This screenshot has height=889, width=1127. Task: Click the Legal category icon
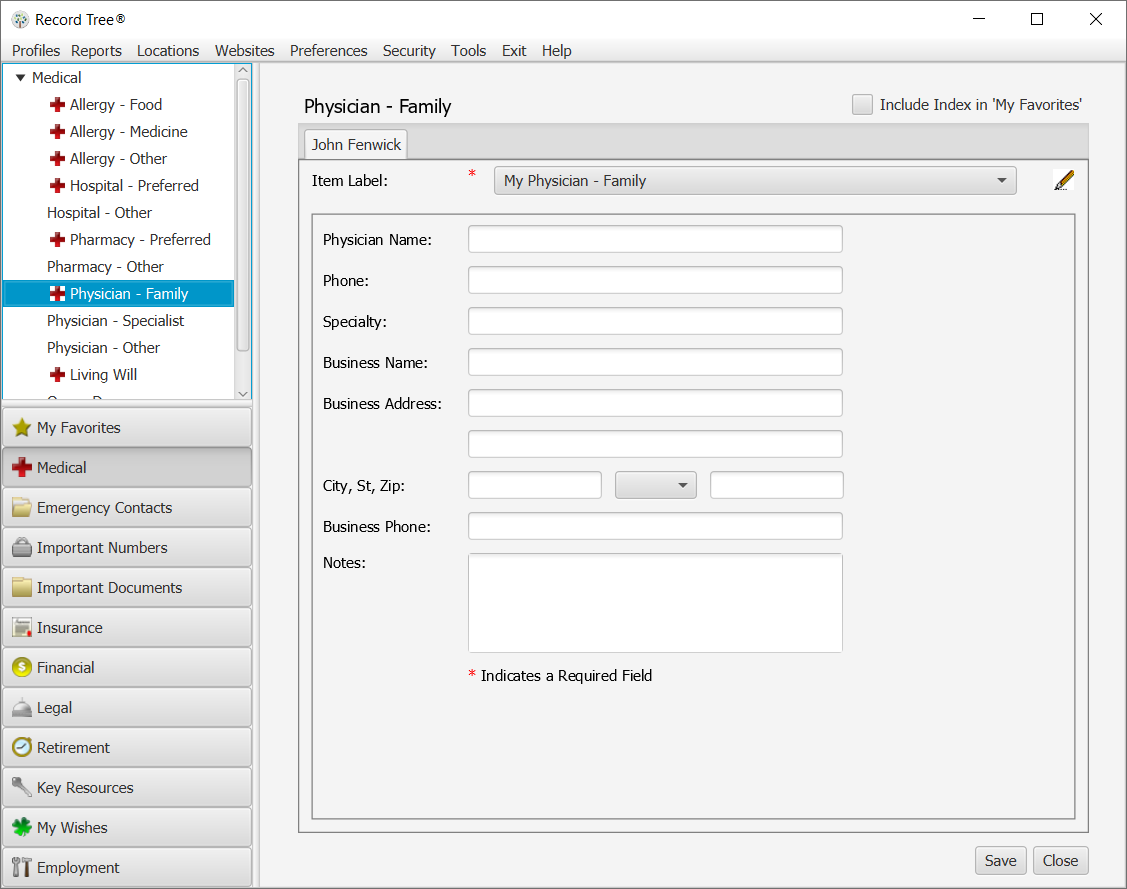point(22,707)
